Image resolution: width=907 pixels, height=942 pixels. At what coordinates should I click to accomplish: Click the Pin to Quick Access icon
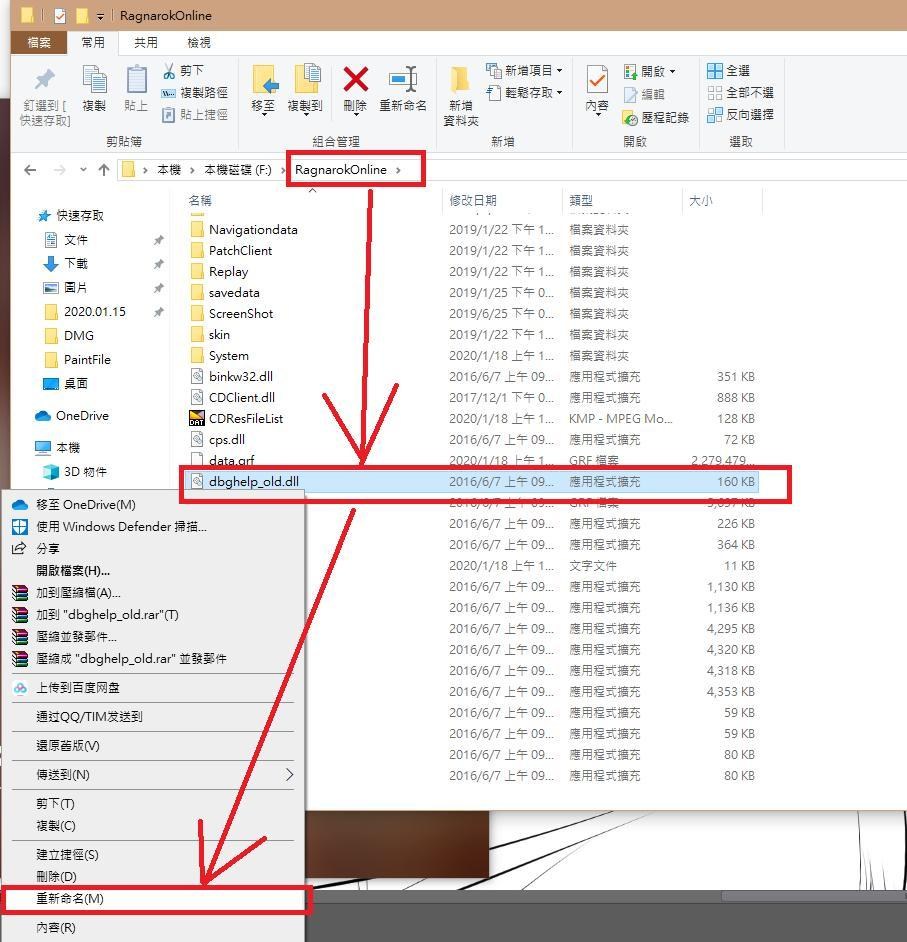point(44,79)
